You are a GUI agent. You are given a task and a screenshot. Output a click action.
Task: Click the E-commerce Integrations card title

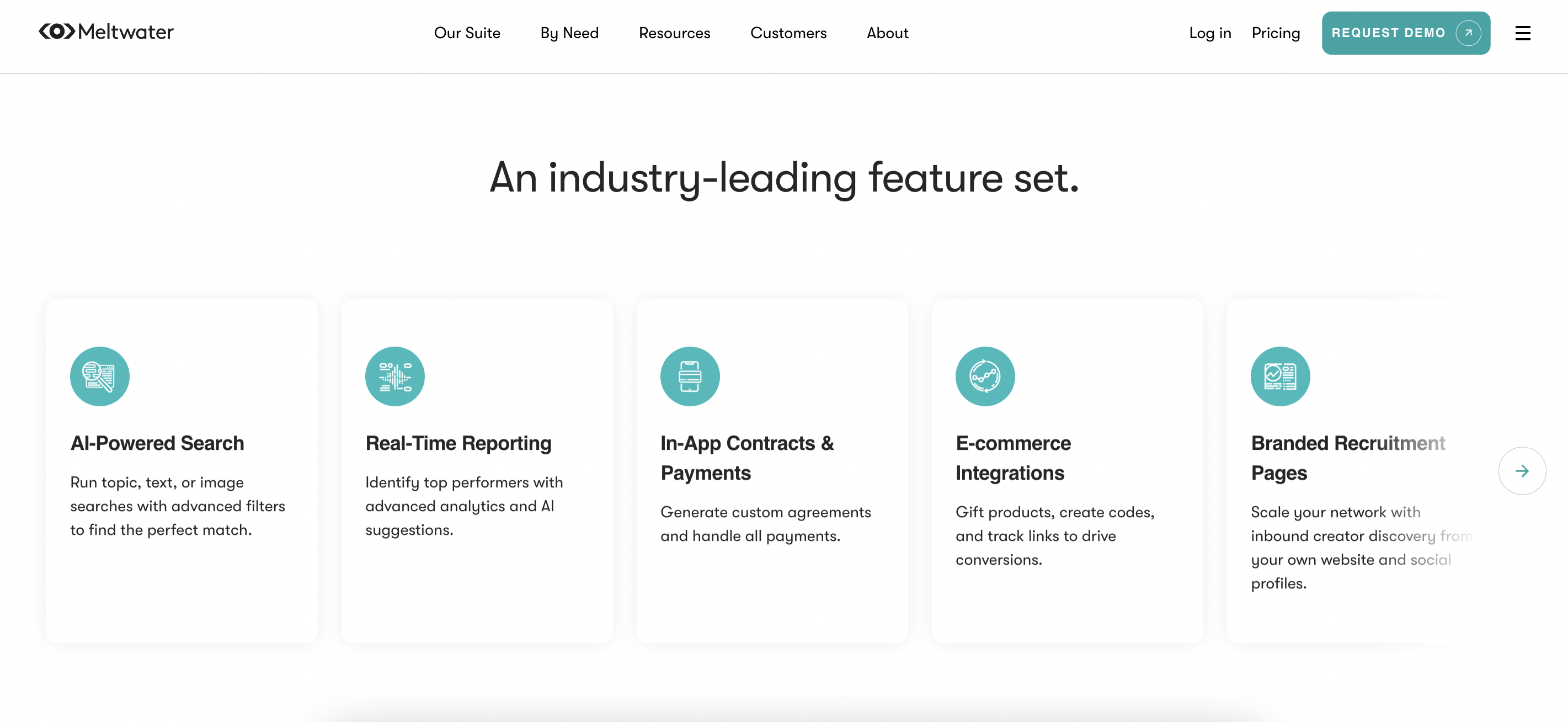(x=1013, y=458)
